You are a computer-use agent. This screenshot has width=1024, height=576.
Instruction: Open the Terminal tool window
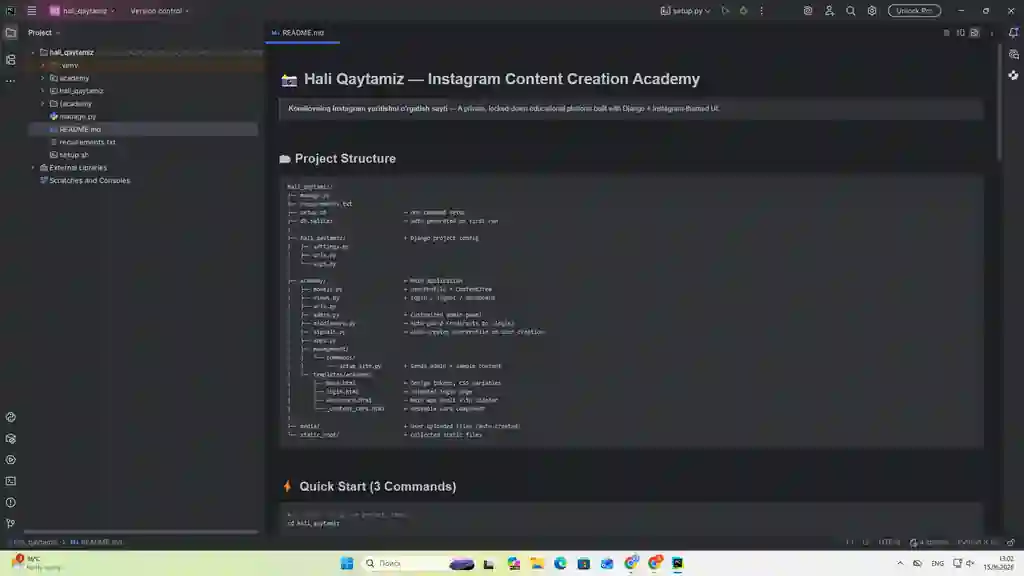[10, 481]
